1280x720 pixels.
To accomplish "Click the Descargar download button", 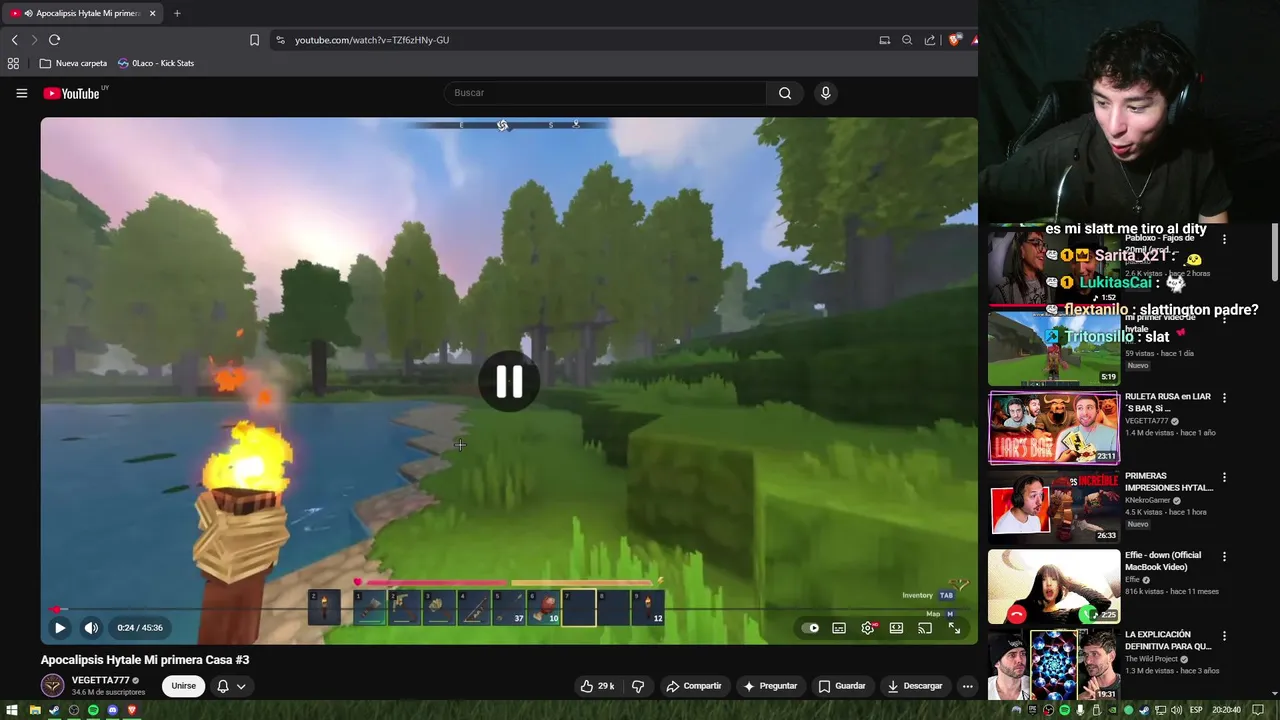I will click(x=914, y=686).
